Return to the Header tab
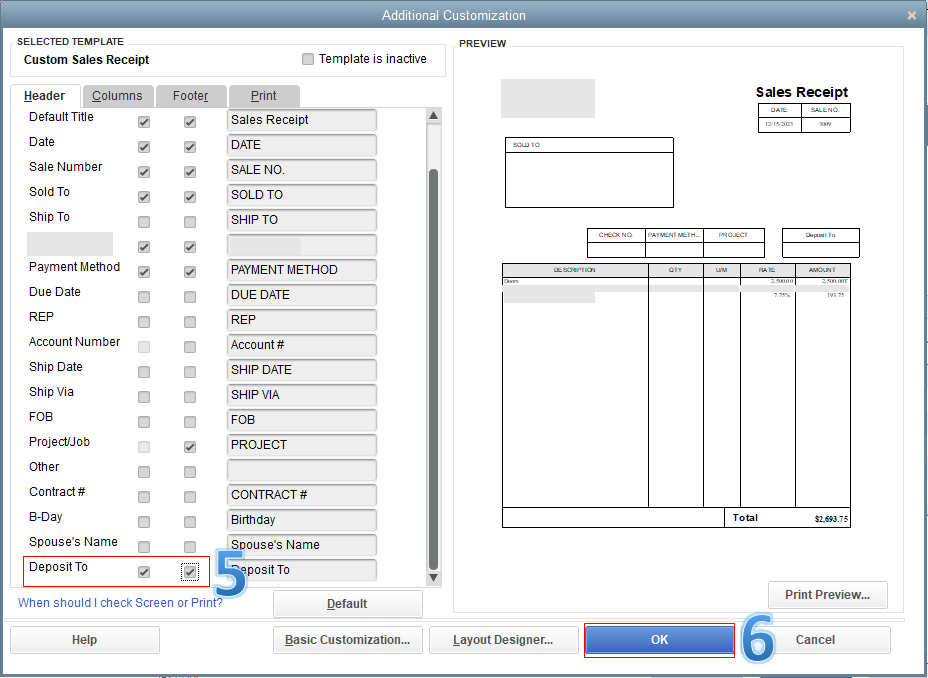The height and width of the screenshot is (678, 928). (45, 96)
